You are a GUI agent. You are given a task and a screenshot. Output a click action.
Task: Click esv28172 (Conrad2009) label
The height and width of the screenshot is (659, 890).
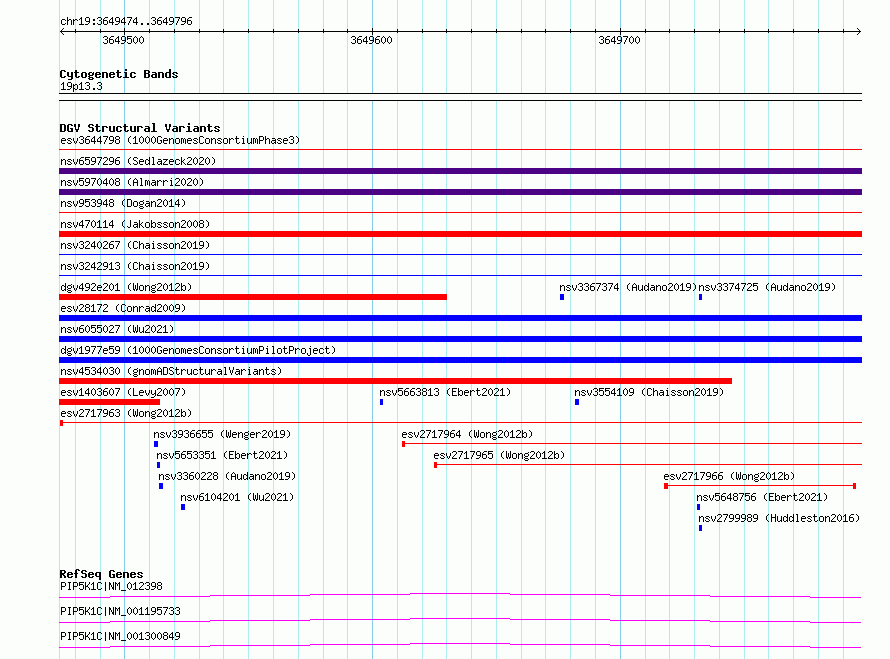[x=123, y=308]
